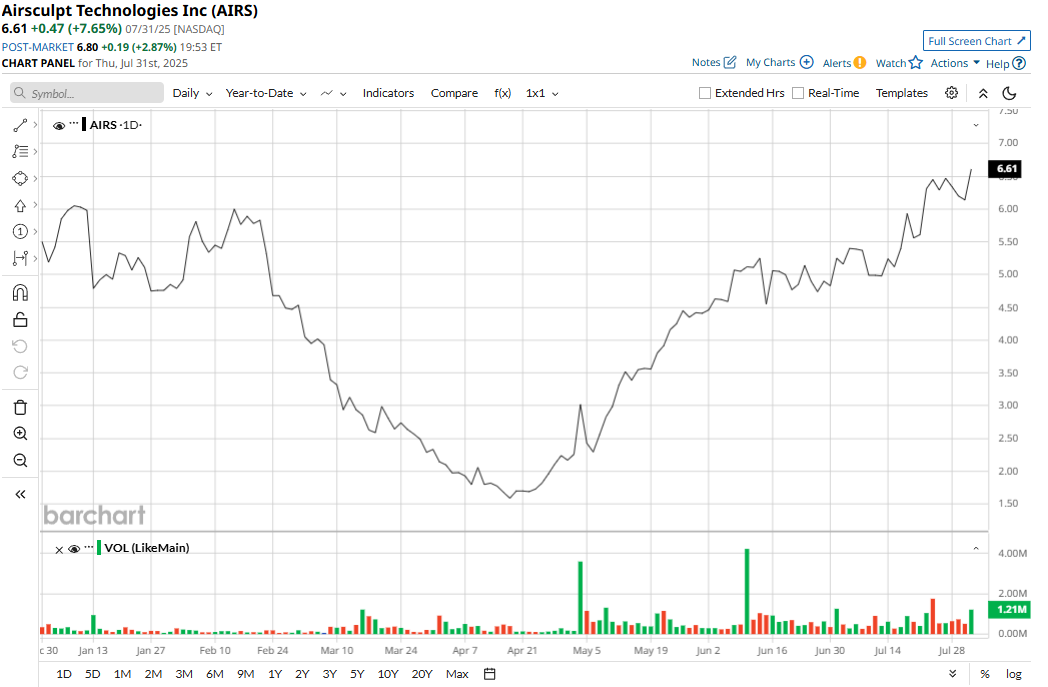Open Alerts warning icon
1048x687 pixels.
860,62
